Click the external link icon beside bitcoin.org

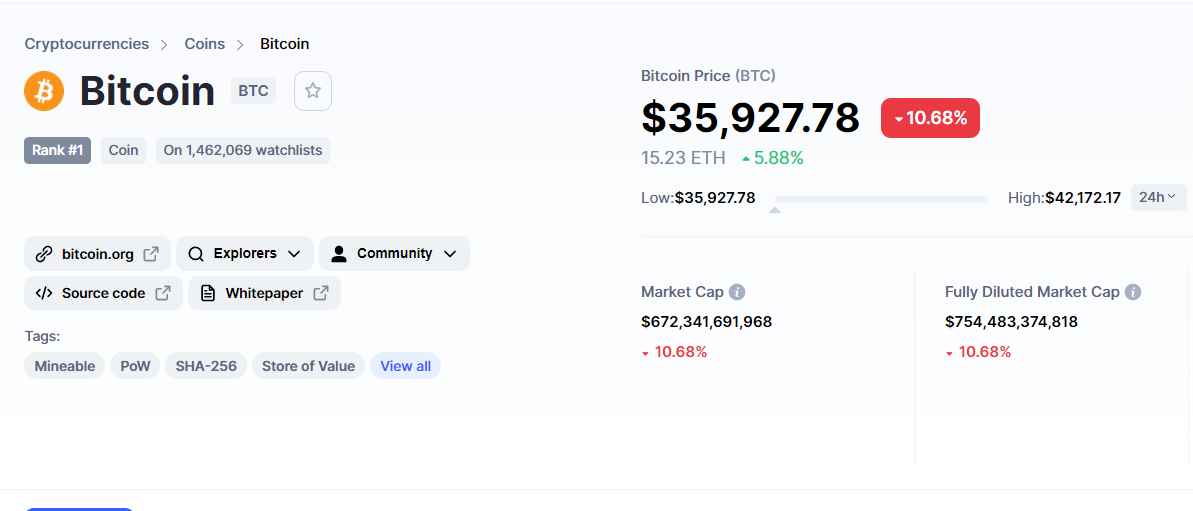tap(151, 253)
